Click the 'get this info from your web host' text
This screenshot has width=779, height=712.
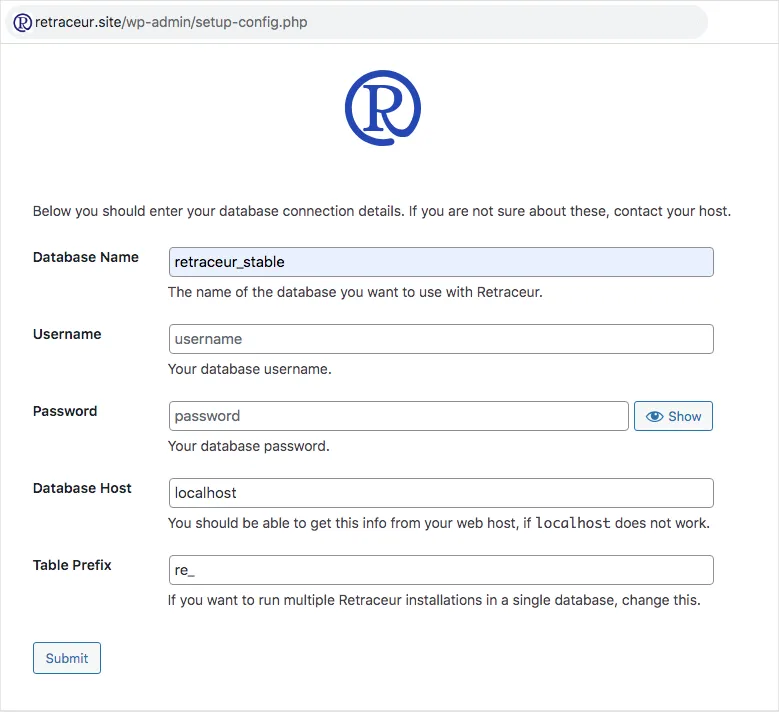439,523
